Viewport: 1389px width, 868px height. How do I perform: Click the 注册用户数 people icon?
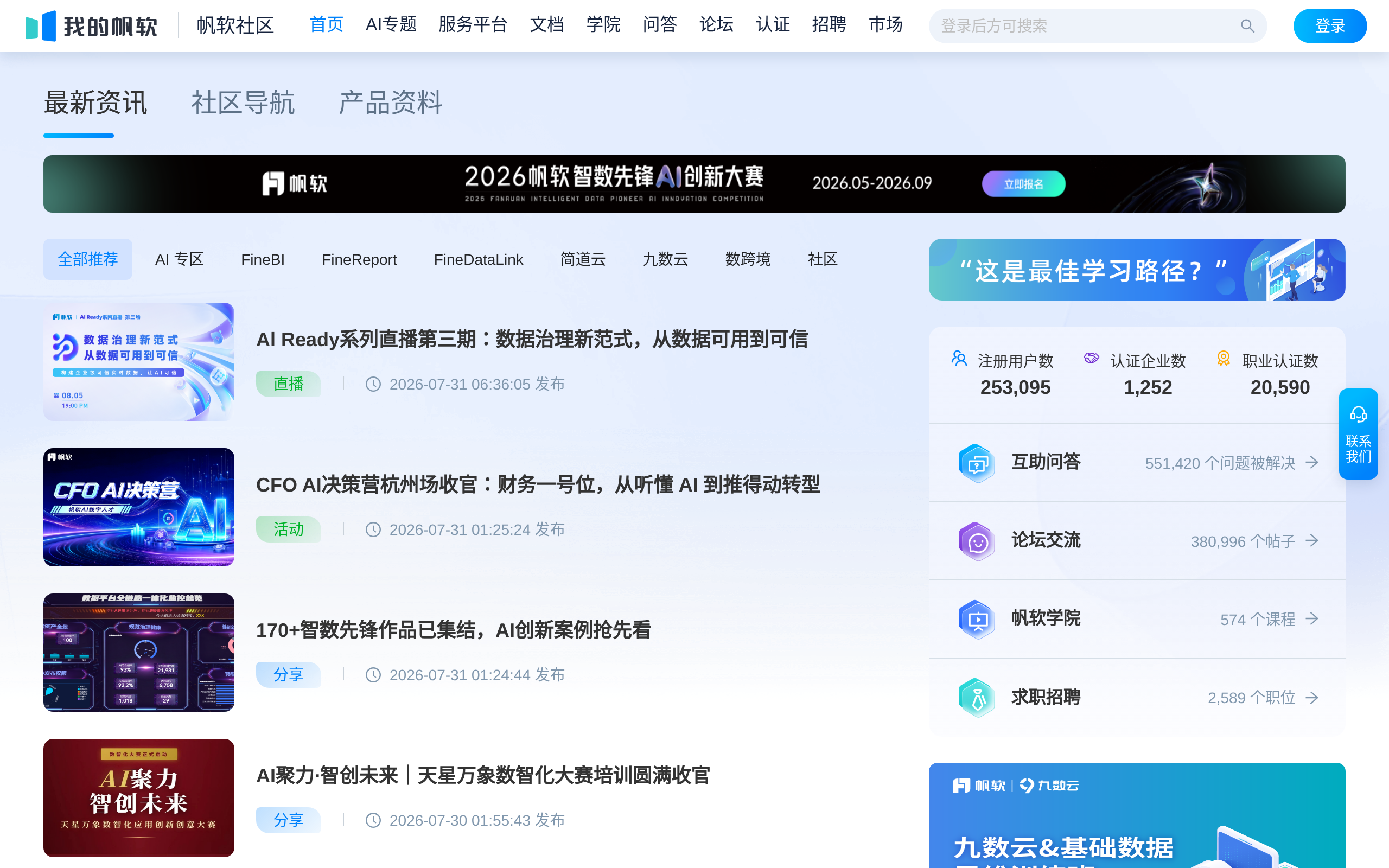pos(959,359)
